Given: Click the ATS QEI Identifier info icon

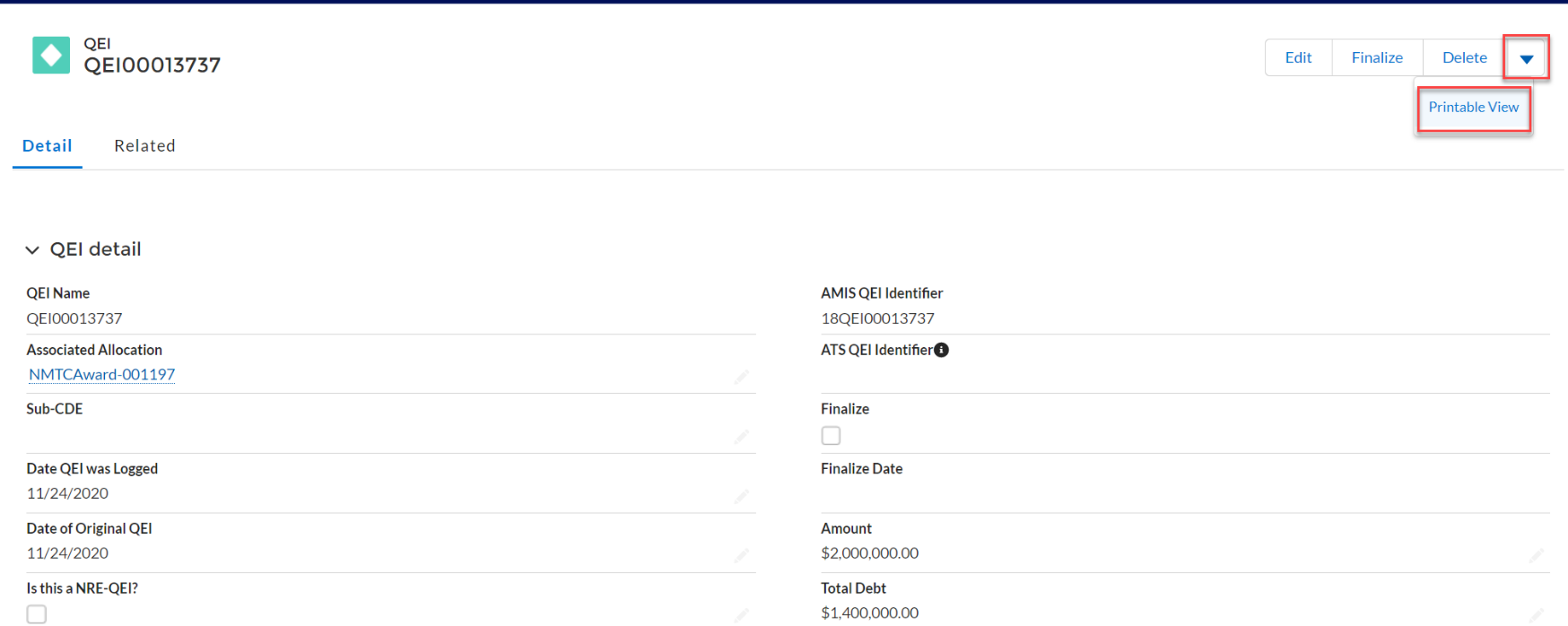Looking at the screenshot, I should click(x=941, y=350).
